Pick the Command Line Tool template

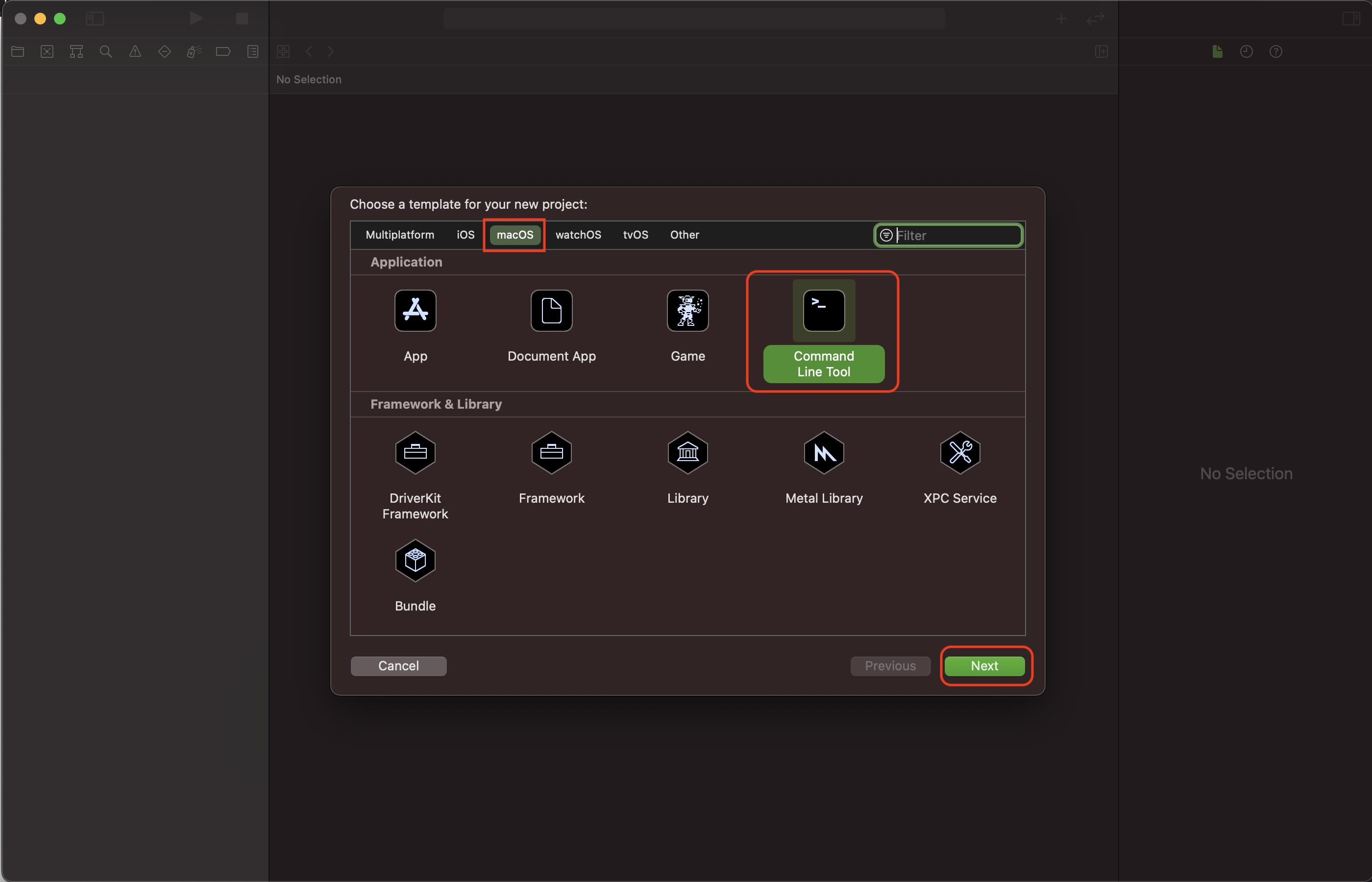click(823, 311)
